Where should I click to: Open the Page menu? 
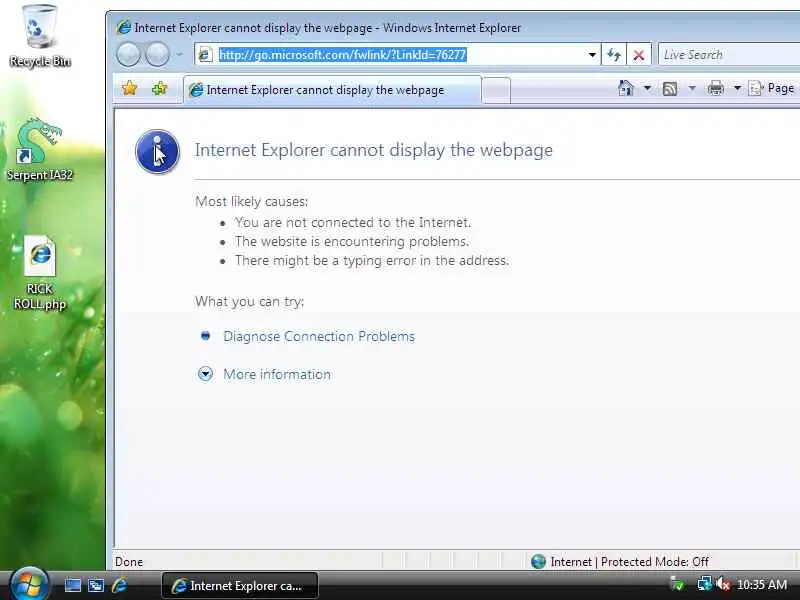(x=771, y=88)
